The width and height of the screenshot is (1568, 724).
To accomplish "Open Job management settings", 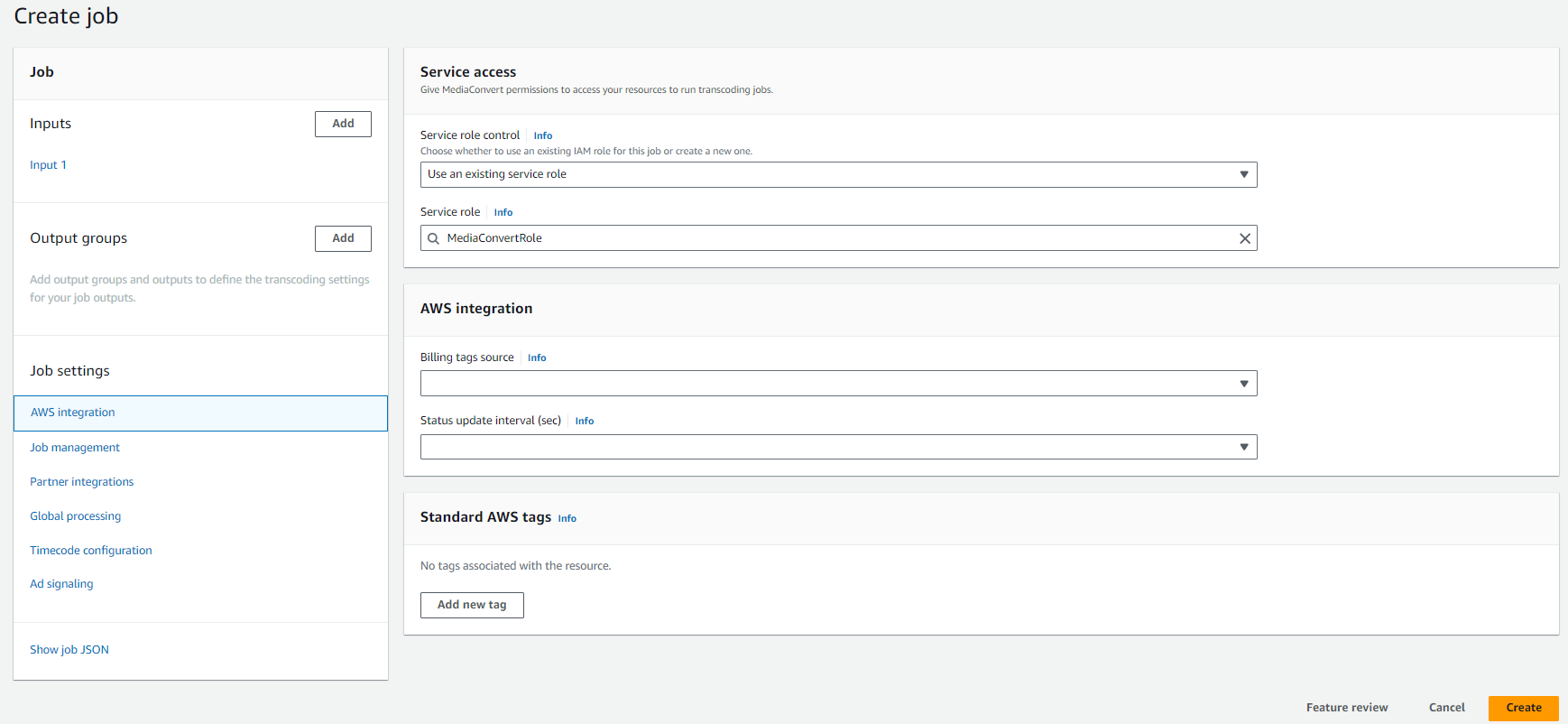I will pos(75,448).
